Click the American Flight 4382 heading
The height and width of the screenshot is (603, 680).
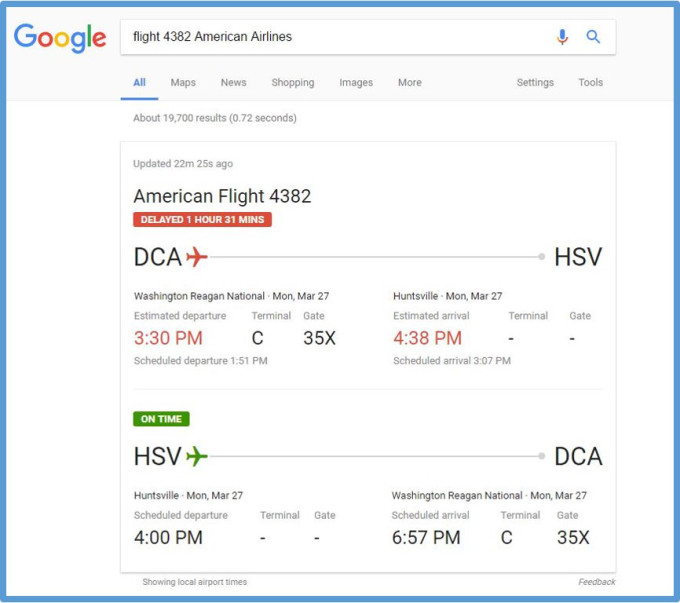click(222, 196)
